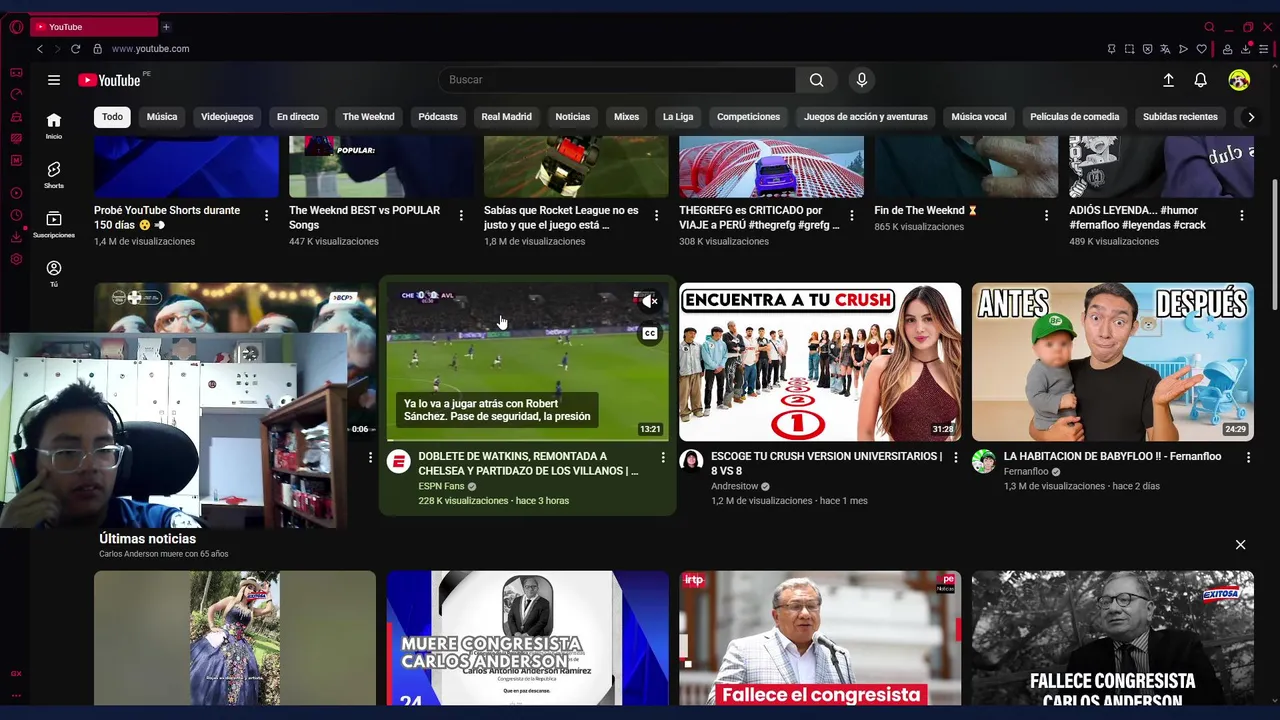The width and height of the screenshot is (1280, 720).
Task: Start voice search with microphone icon
Action: (x=861, y=80)
